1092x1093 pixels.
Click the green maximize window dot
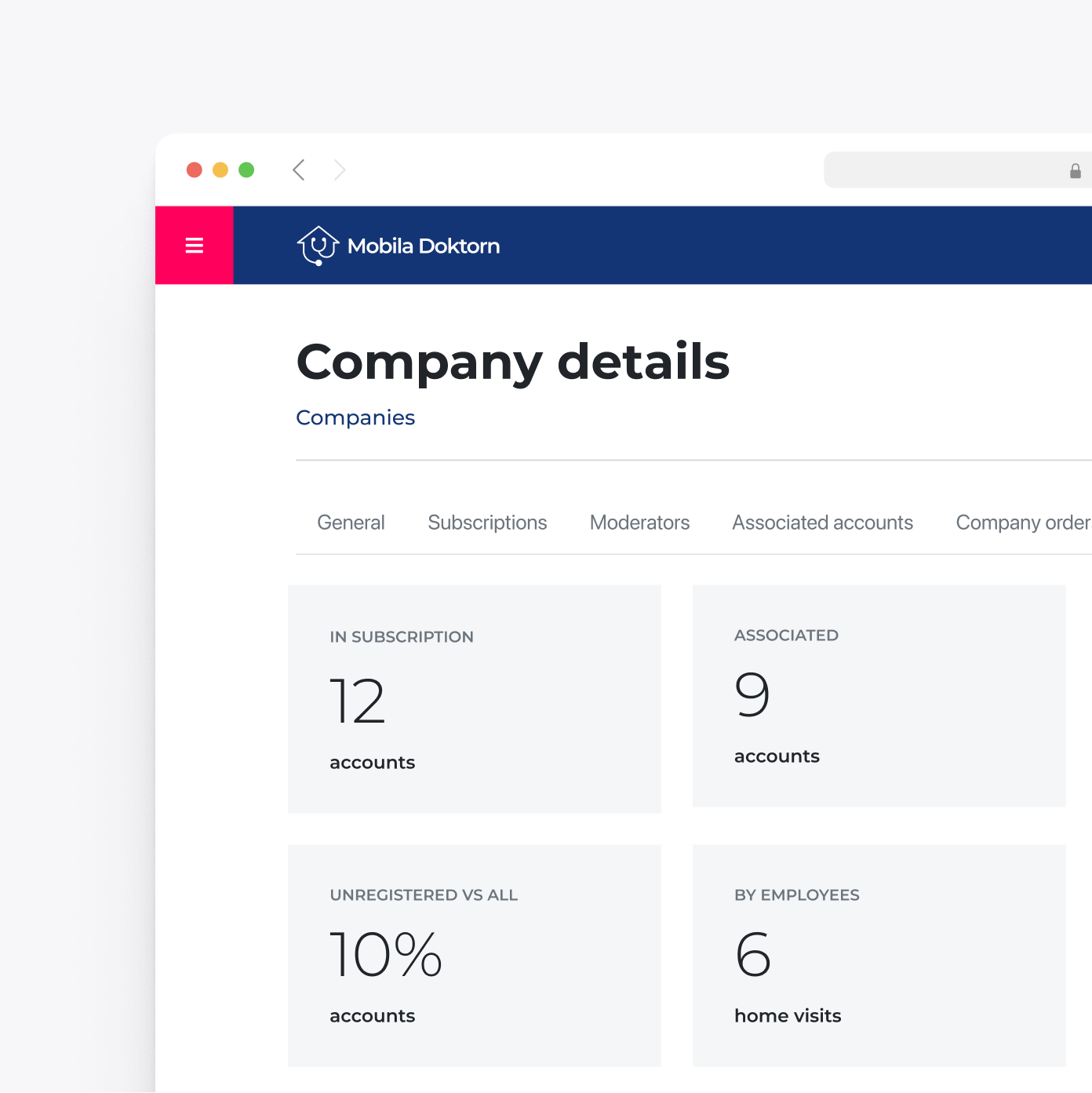tap(246, 170)
